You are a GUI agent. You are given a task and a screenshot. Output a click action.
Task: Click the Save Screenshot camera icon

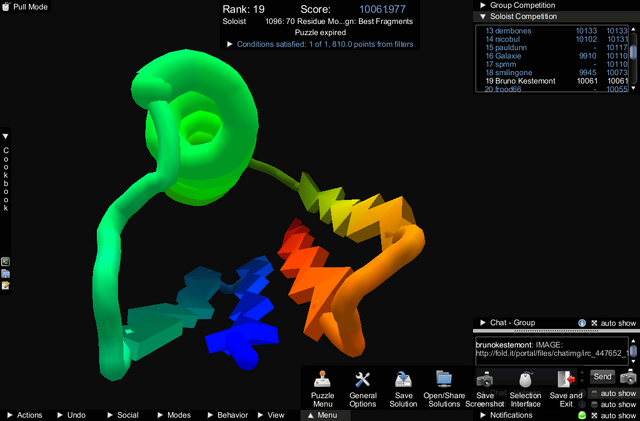tap(485, 379)
